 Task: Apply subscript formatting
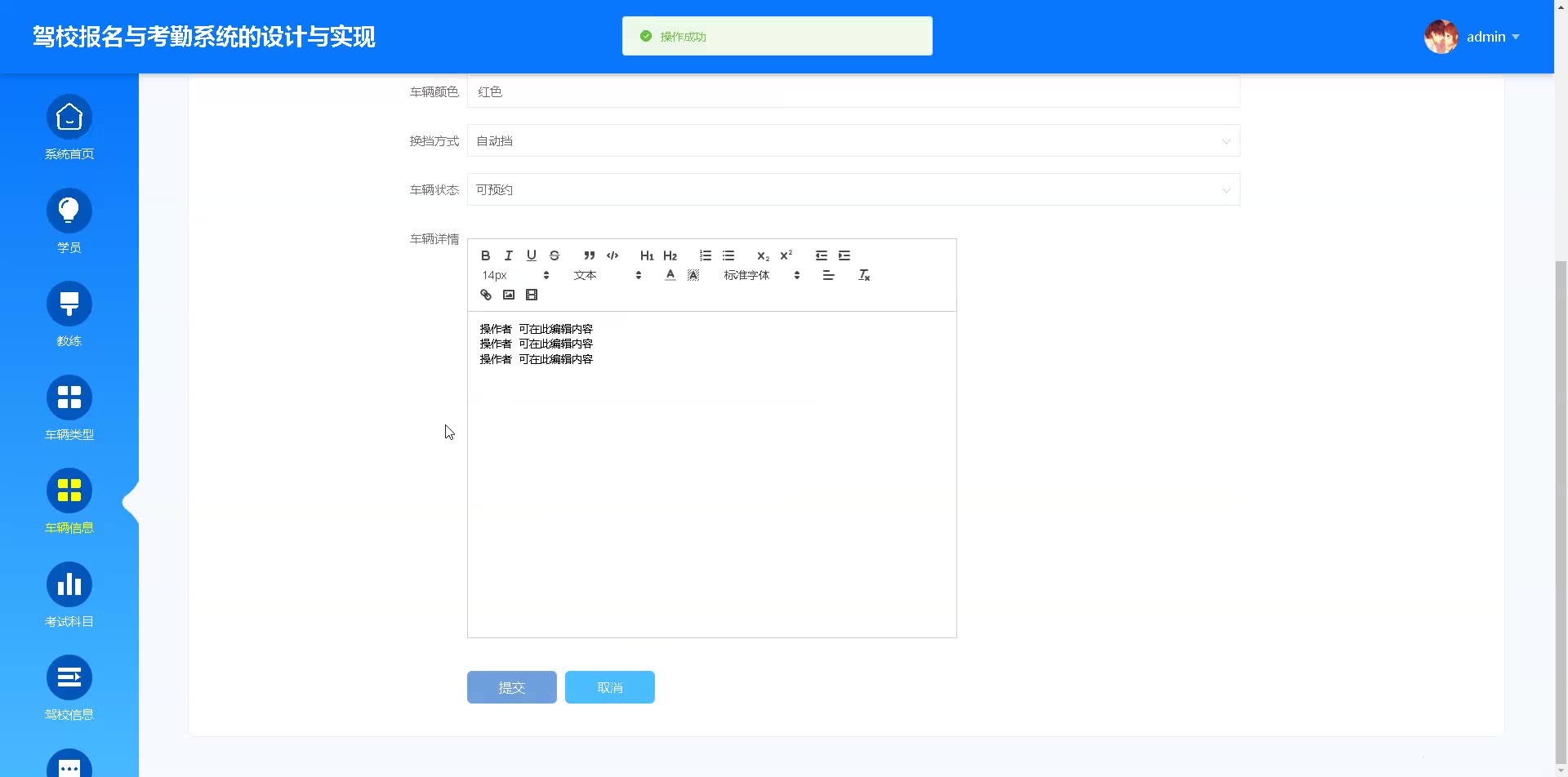[764, 255]
